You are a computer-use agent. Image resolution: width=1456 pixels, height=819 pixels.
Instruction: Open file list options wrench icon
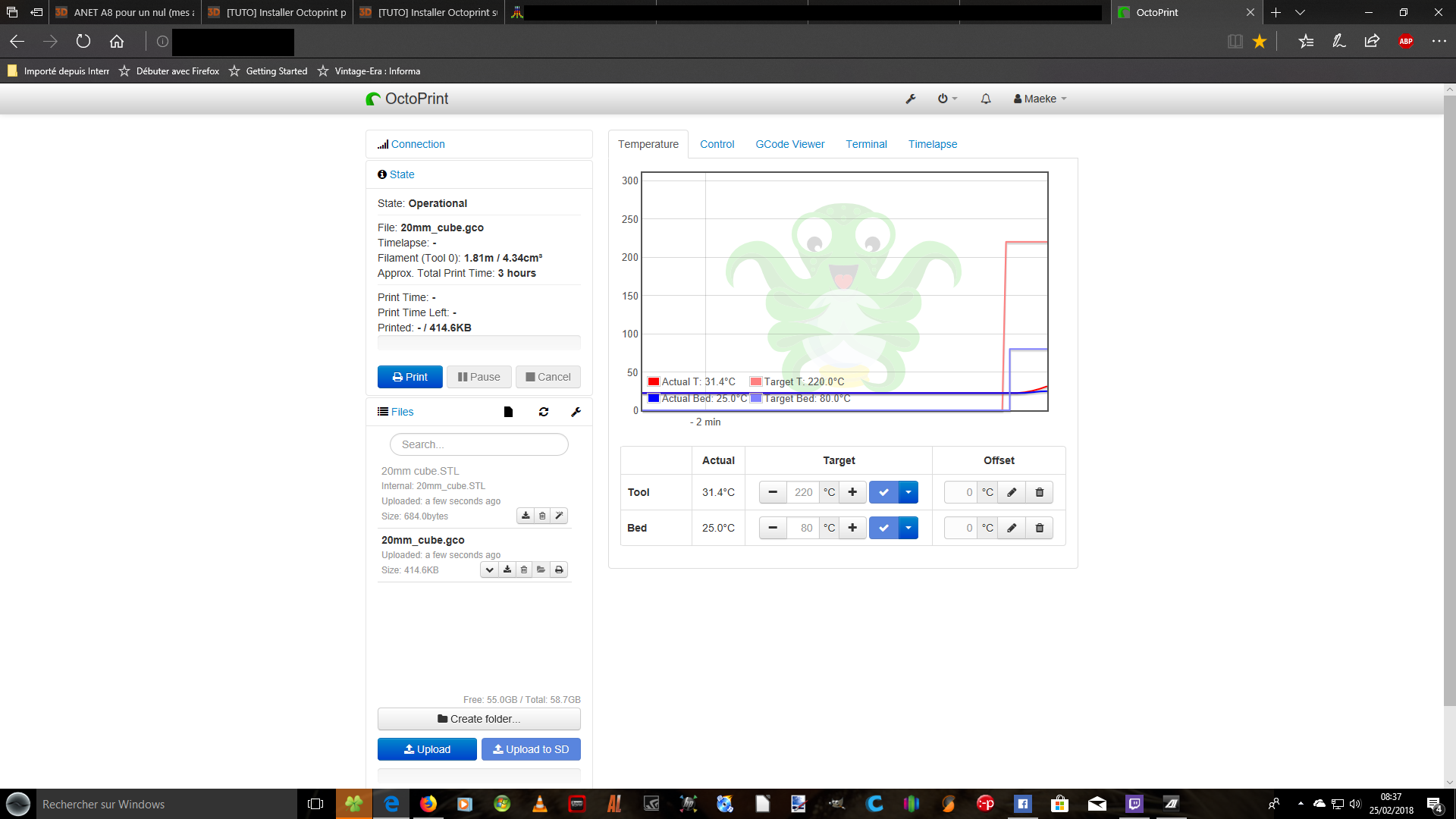pyautogui.click(x=576, y=412)
